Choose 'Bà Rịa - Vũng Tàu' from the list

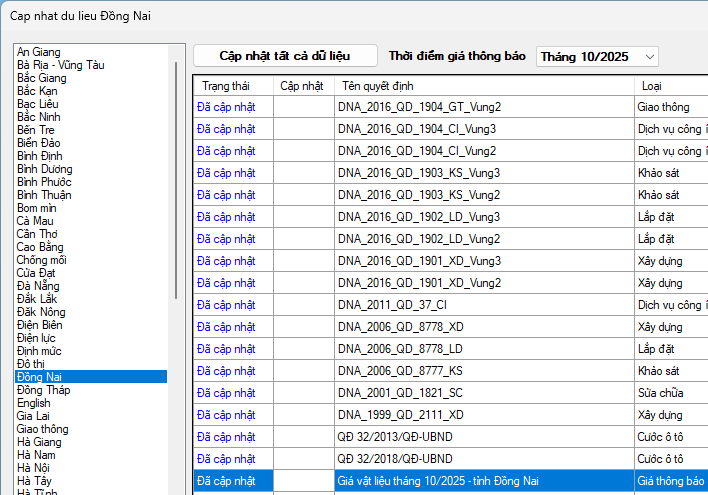pyautogui.click(x=60, y=65)
